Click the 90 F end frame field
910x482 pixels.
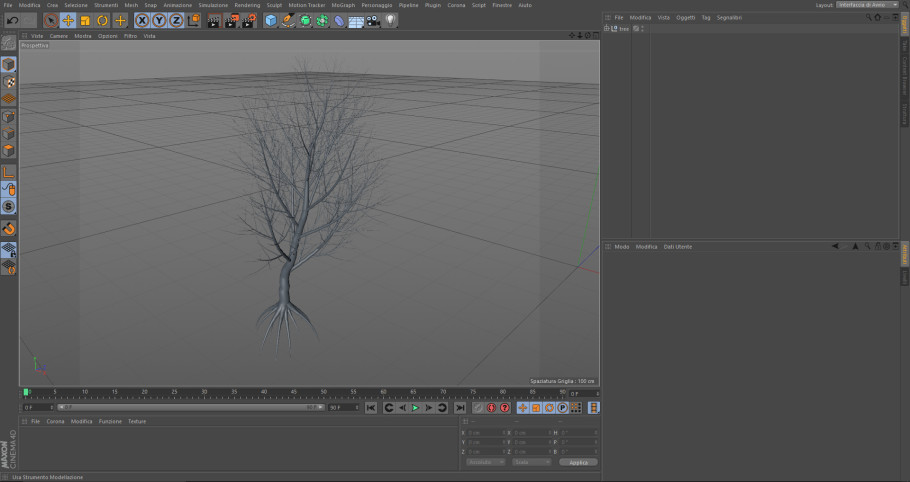click(344, 408)
